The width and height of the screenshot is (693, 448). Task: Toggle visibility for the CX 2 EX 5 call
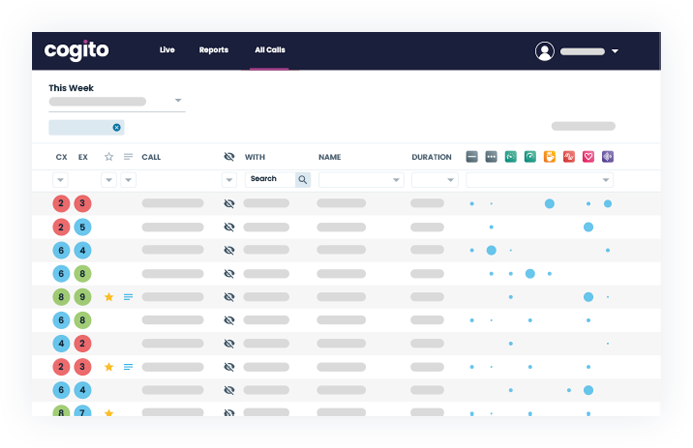coord(229,227)
